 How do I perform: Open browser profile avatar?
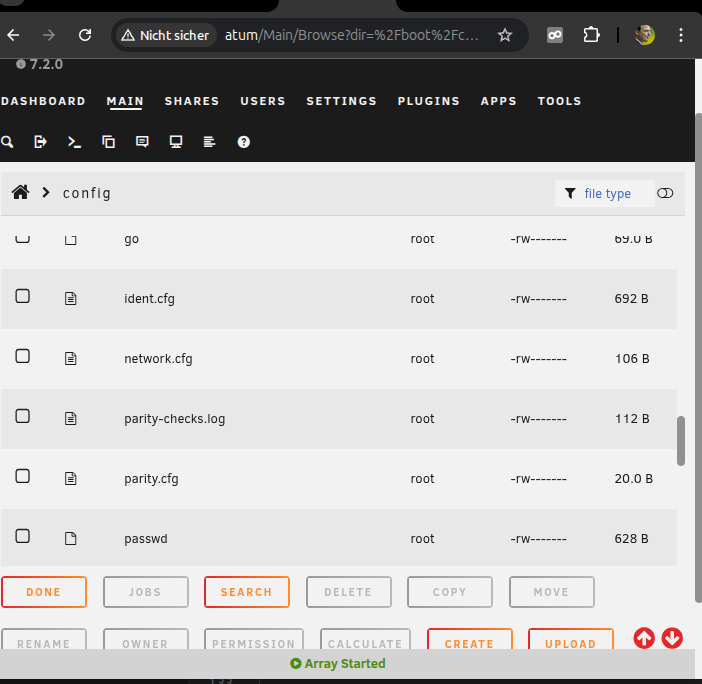tap(645, 35)
